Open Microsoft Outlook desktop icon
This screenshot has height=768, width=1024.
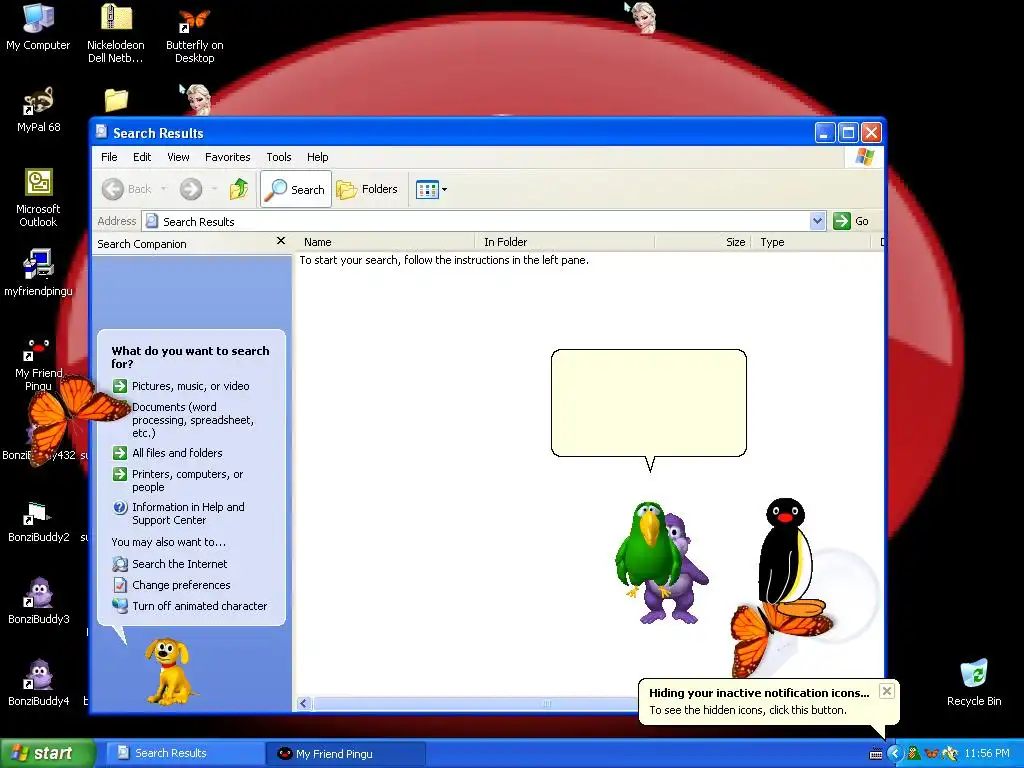point(38,198)
